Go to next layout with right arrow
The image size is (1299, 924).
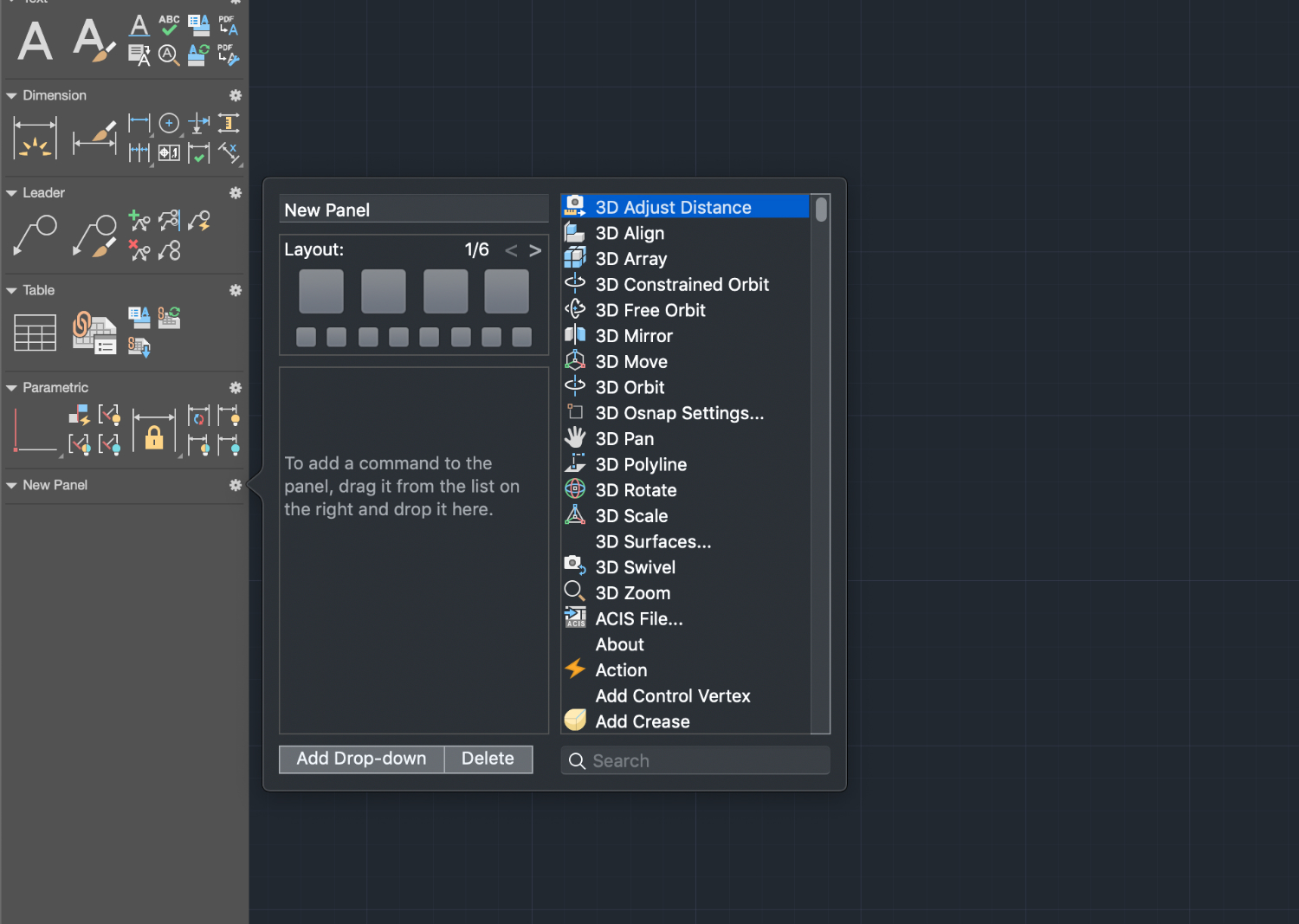[535, 250]
